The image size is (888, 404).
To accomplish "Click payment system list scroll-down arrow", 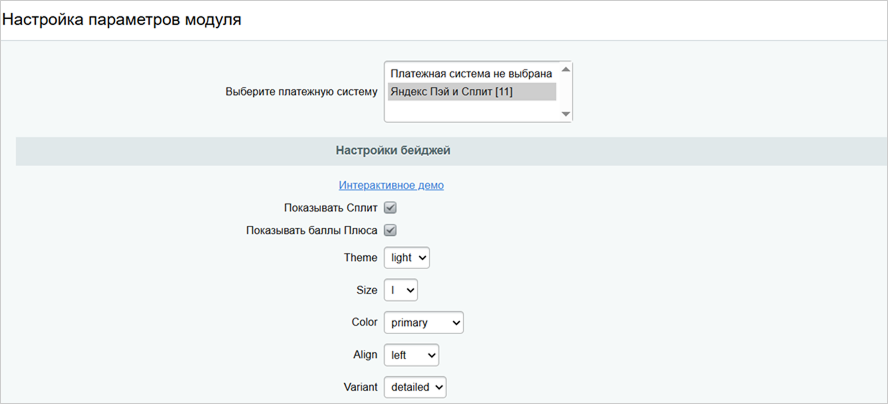I will click(x=566, y=115).
